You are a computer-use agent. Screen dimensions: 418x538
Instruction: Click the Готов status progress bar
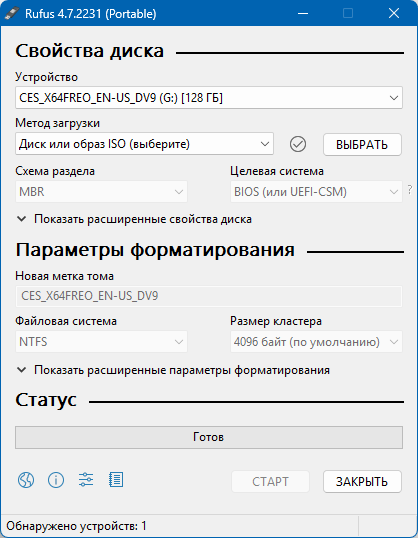pyautogui.click(x=209, y=437)
